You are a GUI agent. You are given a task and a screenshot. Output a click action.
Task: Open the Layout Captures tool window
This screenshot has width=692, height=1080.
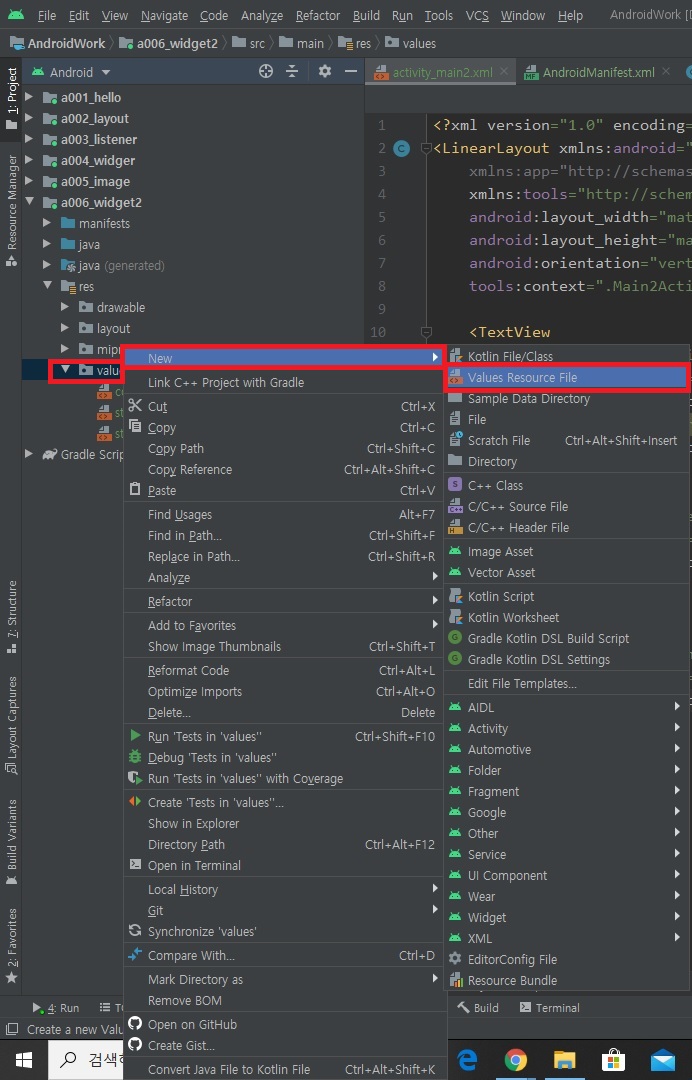click(12, 725)
